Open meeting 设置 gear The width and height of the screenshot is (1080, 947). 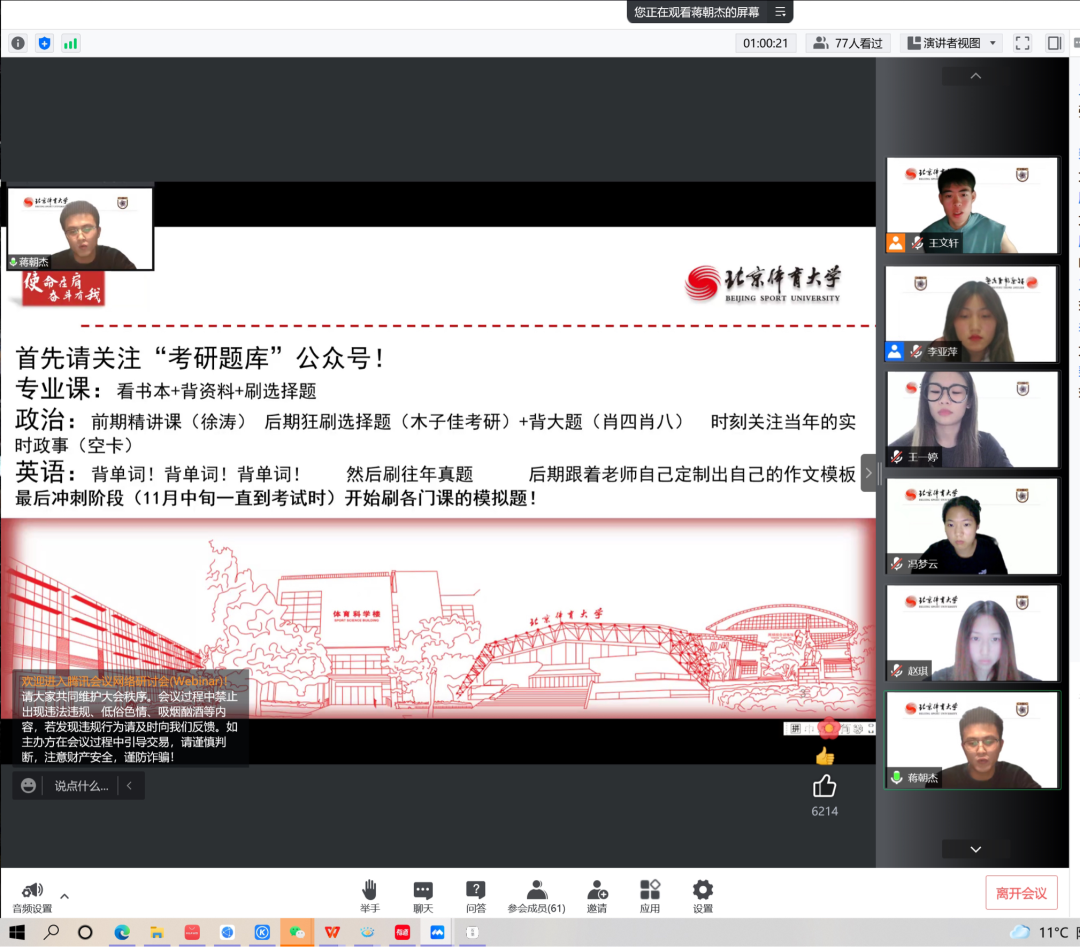click(x=703, y=897)
